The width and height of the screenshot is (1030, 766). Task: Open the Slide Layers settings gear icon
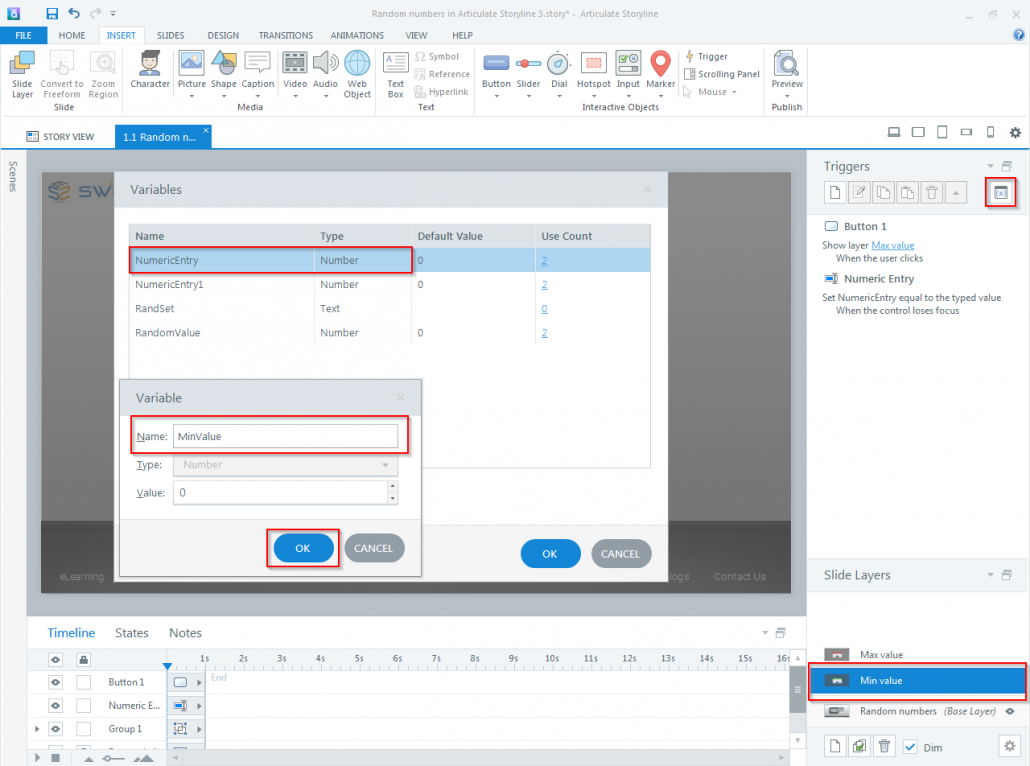[1008, 746]
